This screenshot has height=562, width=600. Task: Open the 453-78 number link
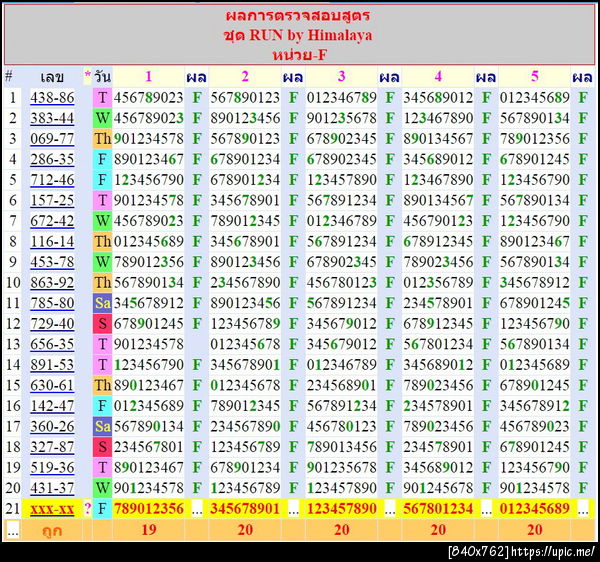tap(52, 262)
